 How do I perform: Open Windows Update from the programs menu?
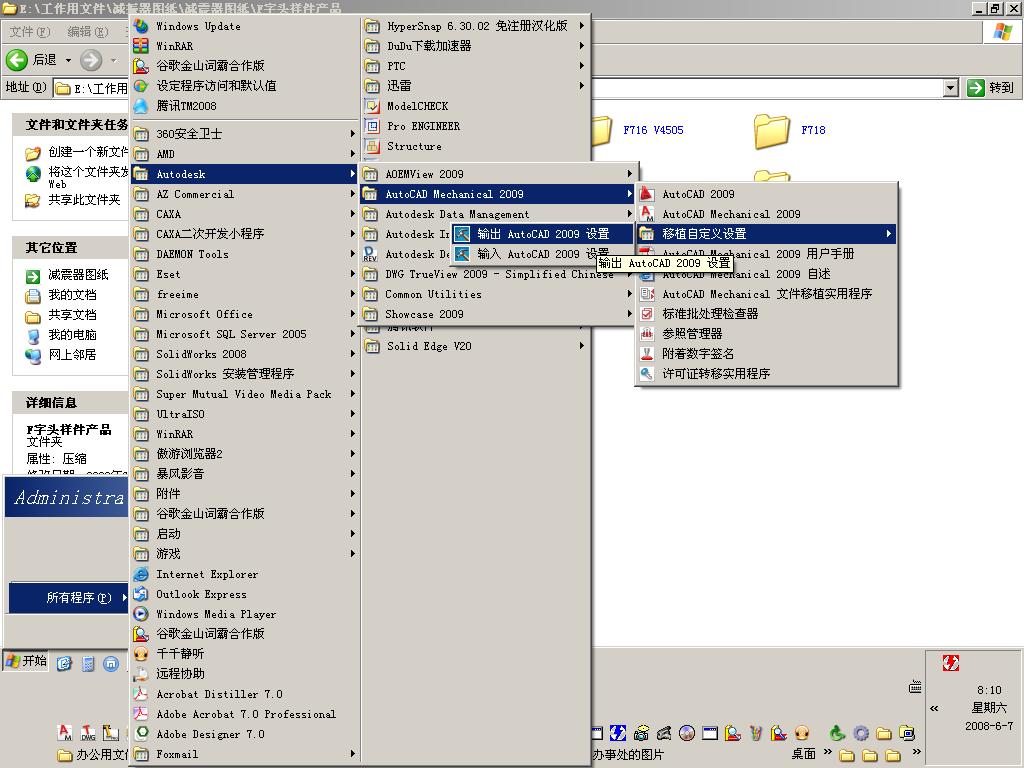click(x=244, y=26)
